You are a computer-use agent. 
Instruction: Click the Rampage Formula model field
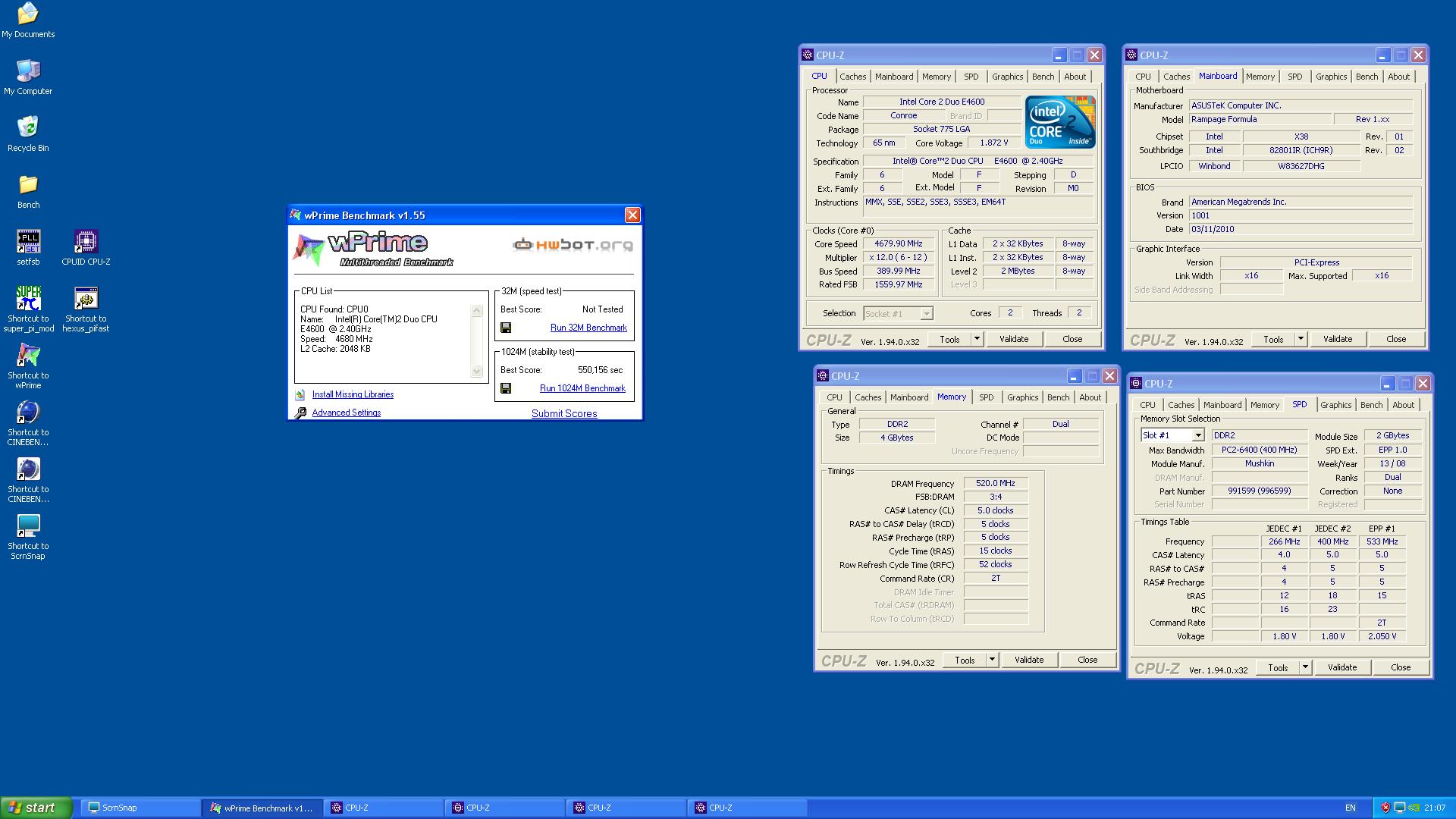pos(1260,119)
